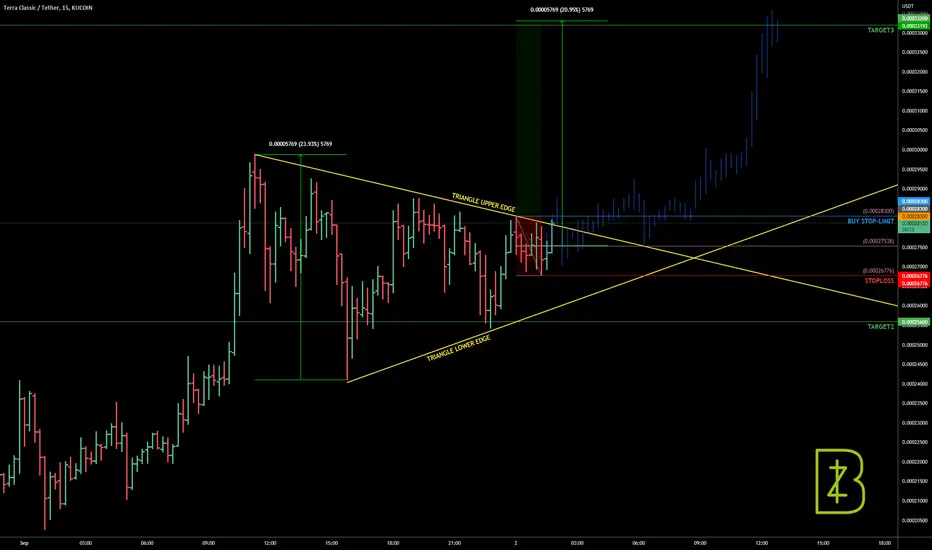Viewport: 932px width, 550px height.
Task: Select the green profit zone of the long position
Action: (x=528, y=119)
